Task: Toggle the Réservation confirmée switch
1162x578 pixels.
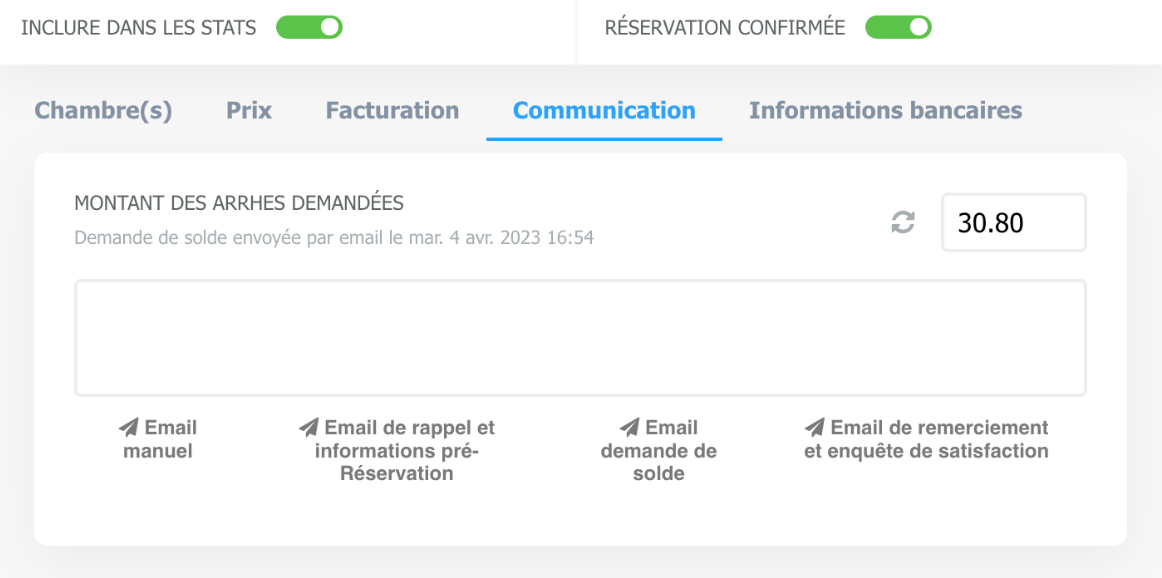Action: [x=898, y=28]
